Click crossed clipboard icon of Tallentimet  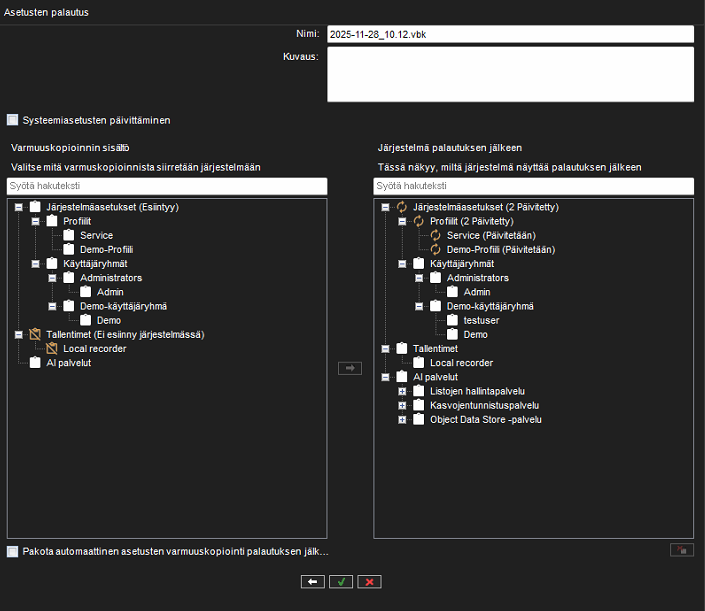pos(35,334)
